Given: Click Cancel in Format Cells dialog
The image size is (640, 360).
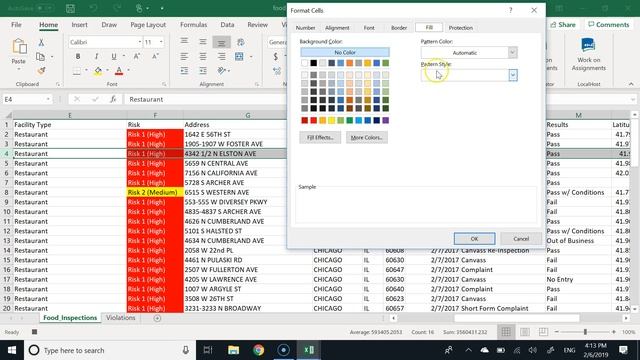Looking at the screenshot, I should 521,239.
